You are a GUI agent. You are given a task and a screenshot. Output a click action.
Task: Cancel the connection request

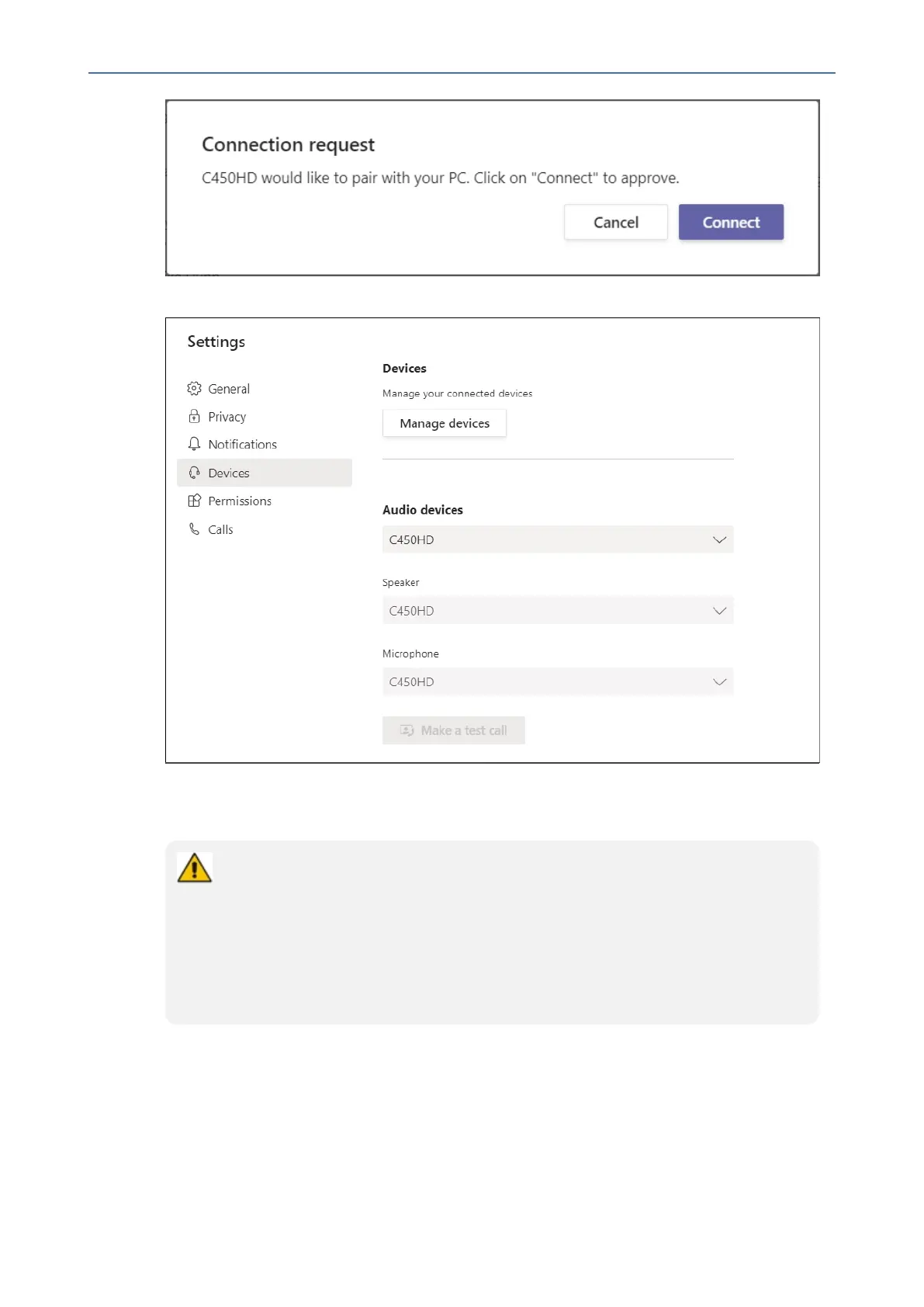click(615, 223)
